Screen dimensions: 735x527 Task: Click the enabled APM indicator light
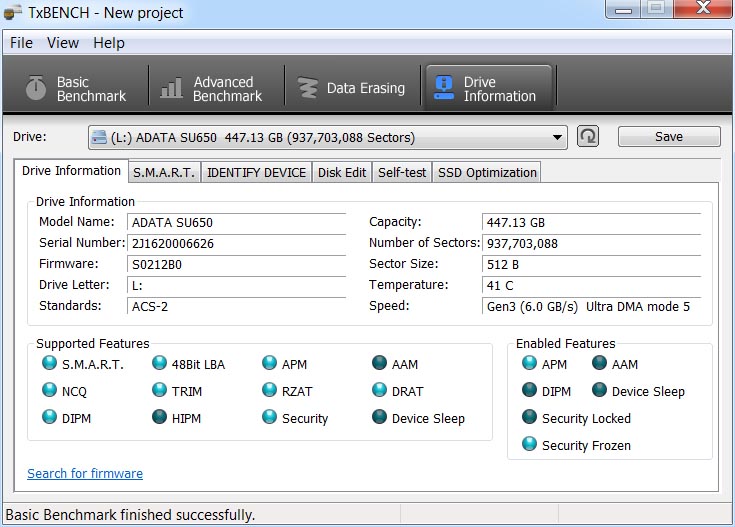click(529, 363)
